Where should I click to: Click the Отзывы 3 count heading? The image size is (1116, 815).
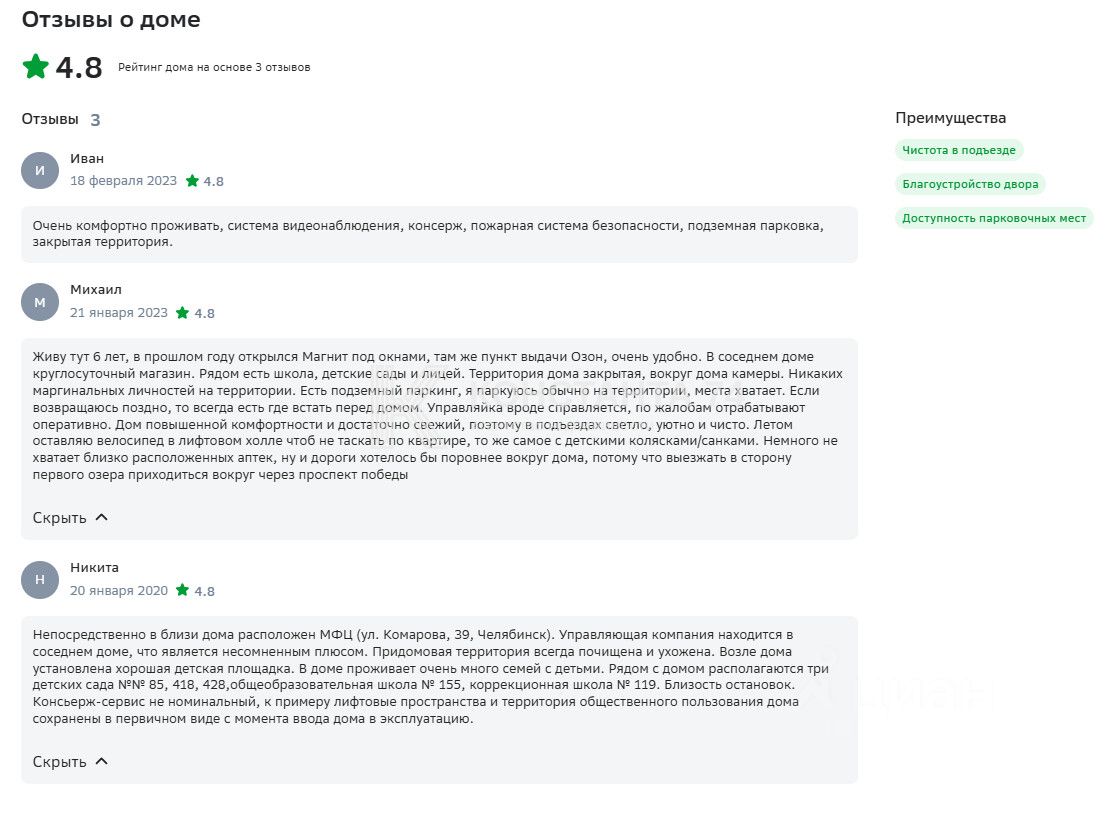click(61, 120)
